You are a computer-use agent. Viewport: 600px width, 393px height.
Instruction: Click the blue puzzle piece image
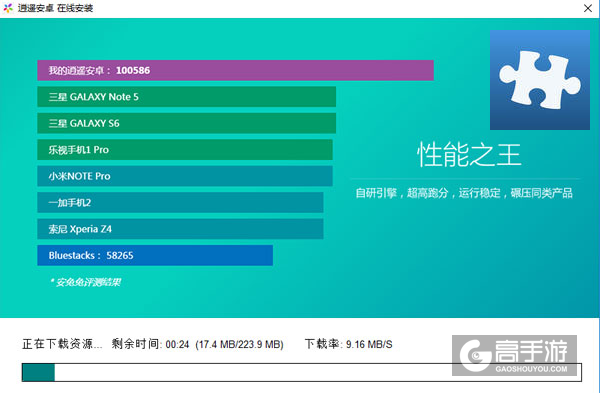pos(540,80)
